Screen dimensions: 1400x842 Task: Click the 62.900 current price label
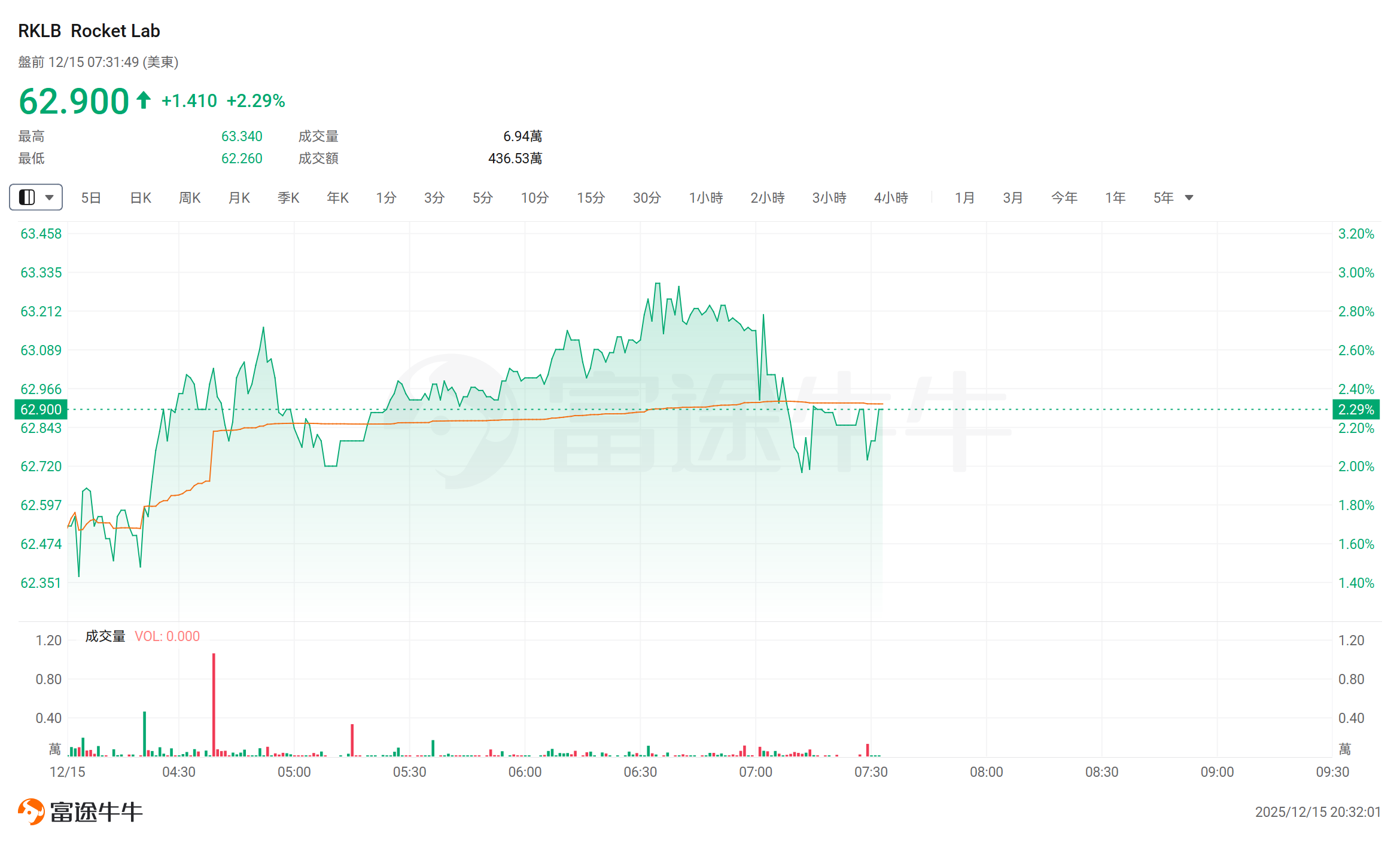click(41, 410)
